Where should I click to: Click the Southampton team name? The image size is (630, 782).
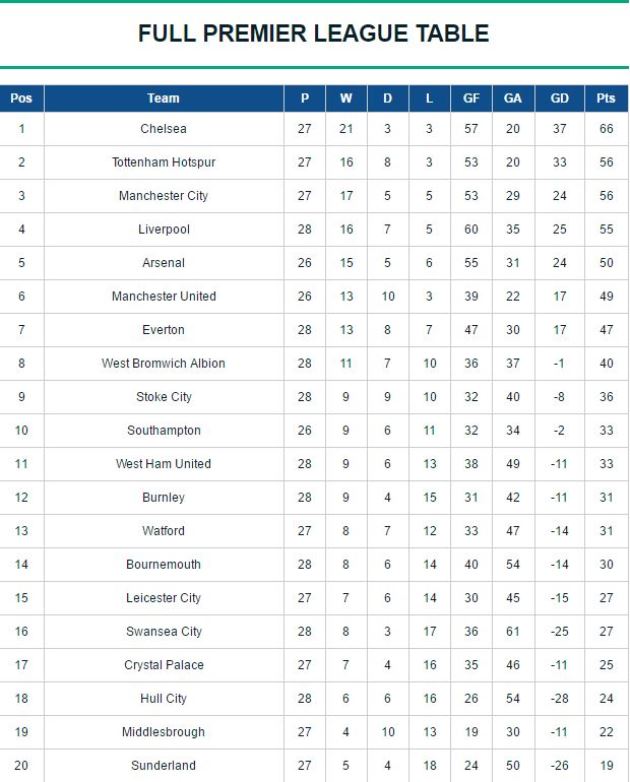pyautogui.click(x=164, y=430)
